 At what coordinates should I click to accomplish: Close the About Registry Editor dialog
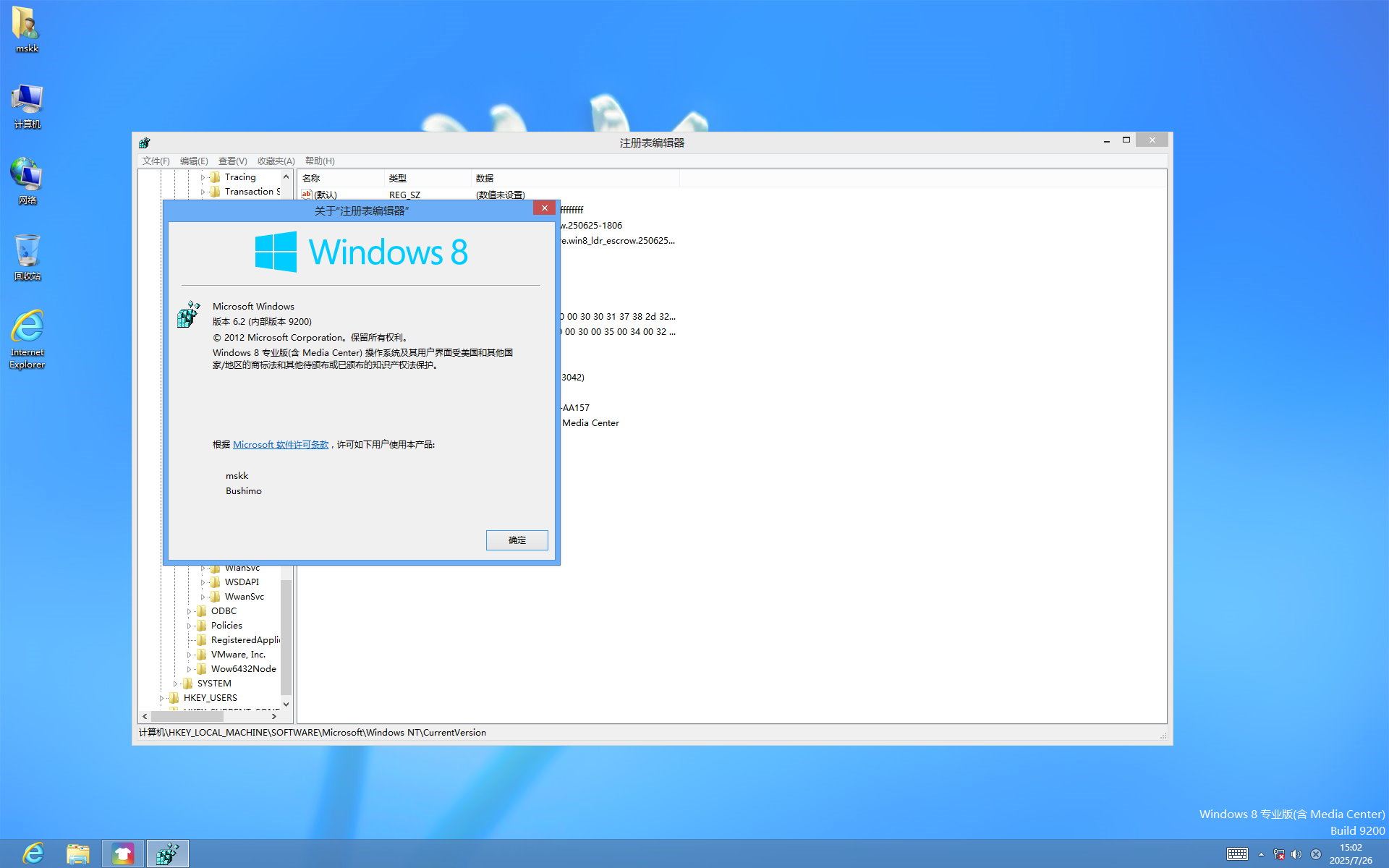[544, 208]
